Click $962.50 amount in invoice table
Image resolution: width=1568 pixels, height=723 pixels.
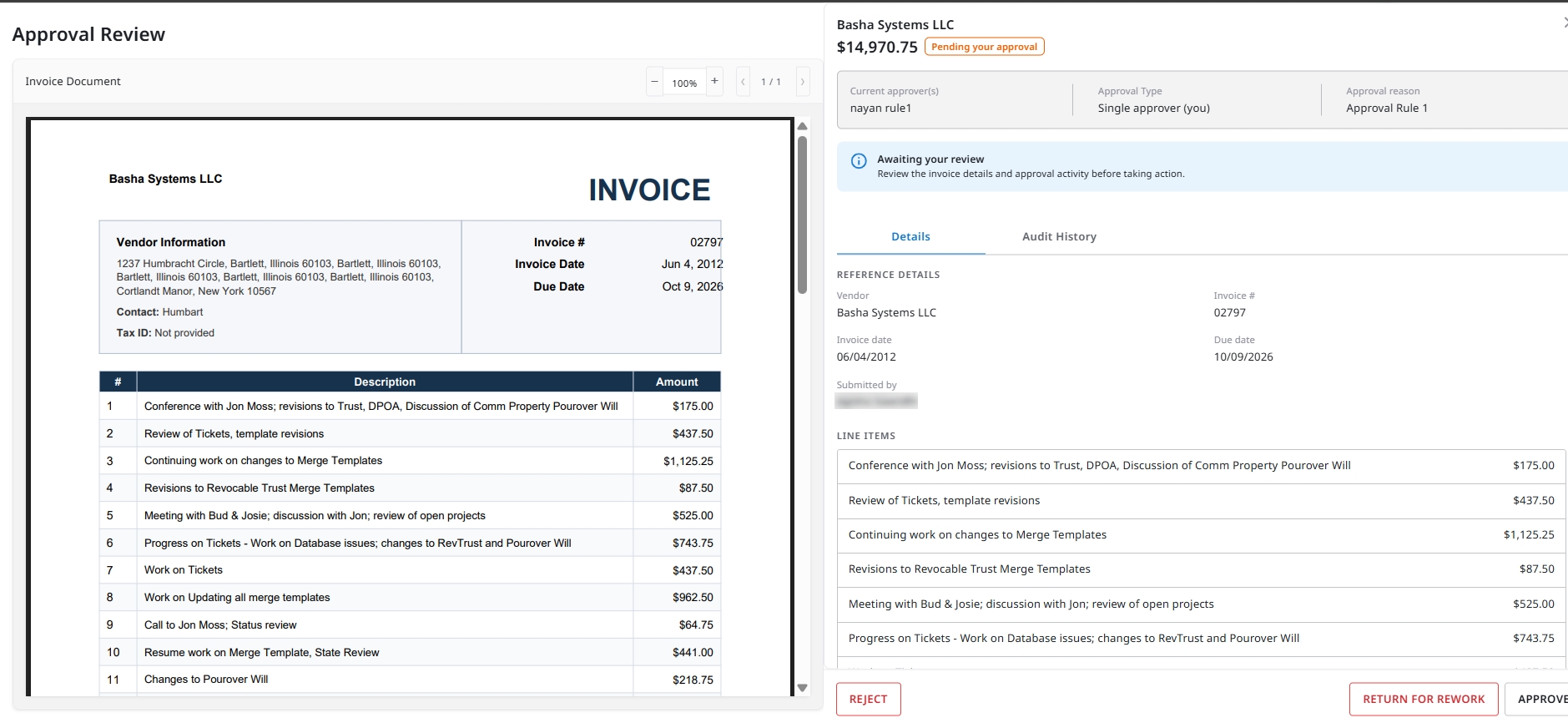coord(693,598)
